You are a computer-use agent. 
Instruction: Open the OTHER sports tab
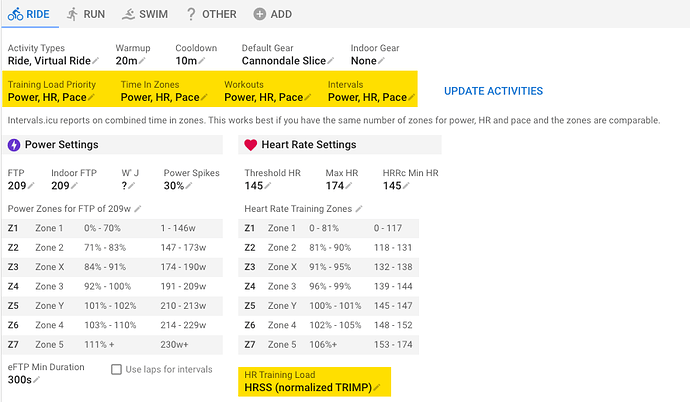coord(211,14)
